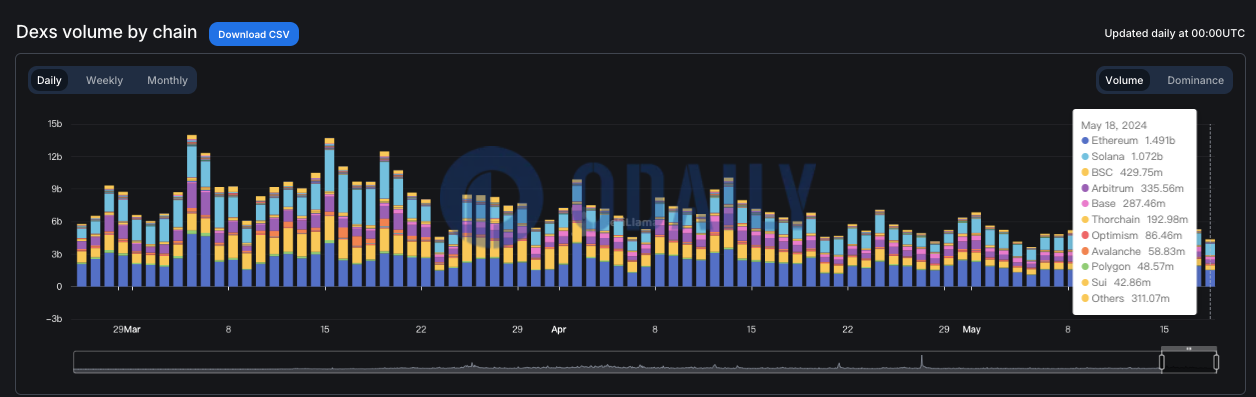Screen dimensions: 1256x397
Task: Click 'May 18, 2024' tooltip date
Action: (x=1113, y=125)
